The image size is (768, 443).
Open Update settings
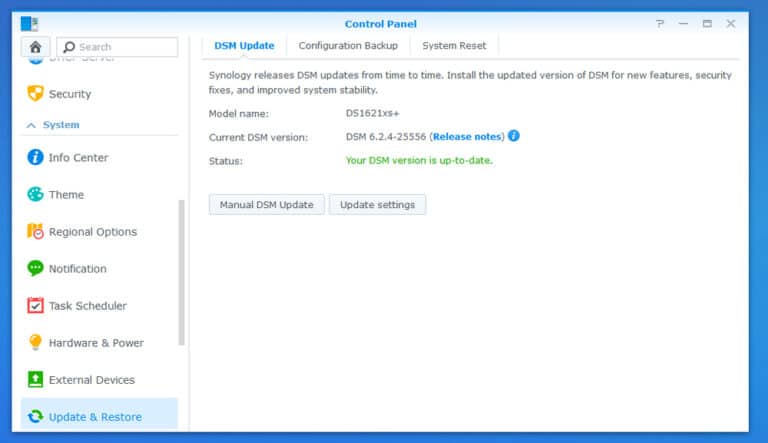(377, 204)
